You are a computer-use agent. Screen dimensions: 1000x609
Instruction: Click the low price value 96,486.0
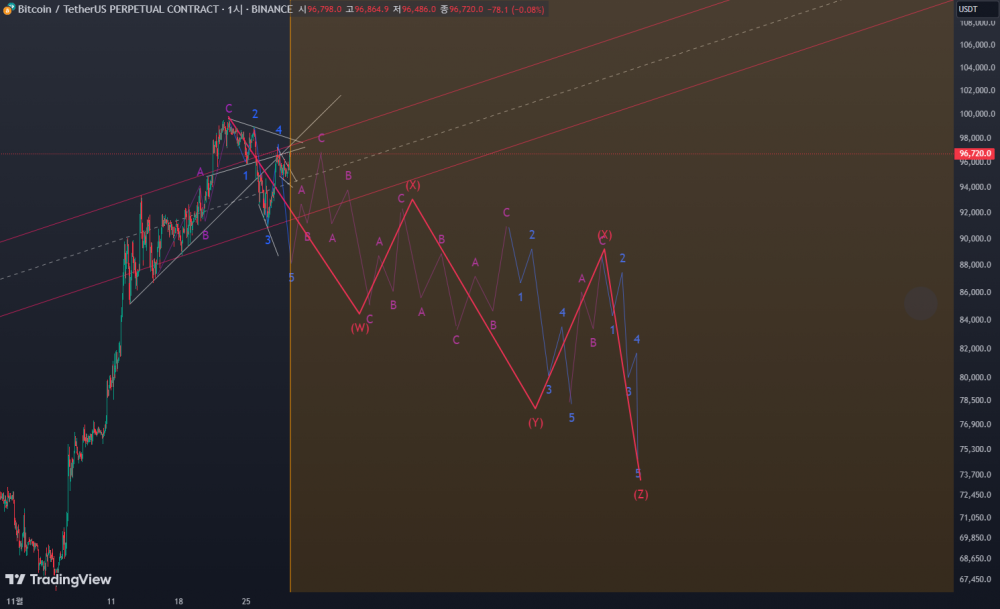pyautogui.click(x=419, y=9)
